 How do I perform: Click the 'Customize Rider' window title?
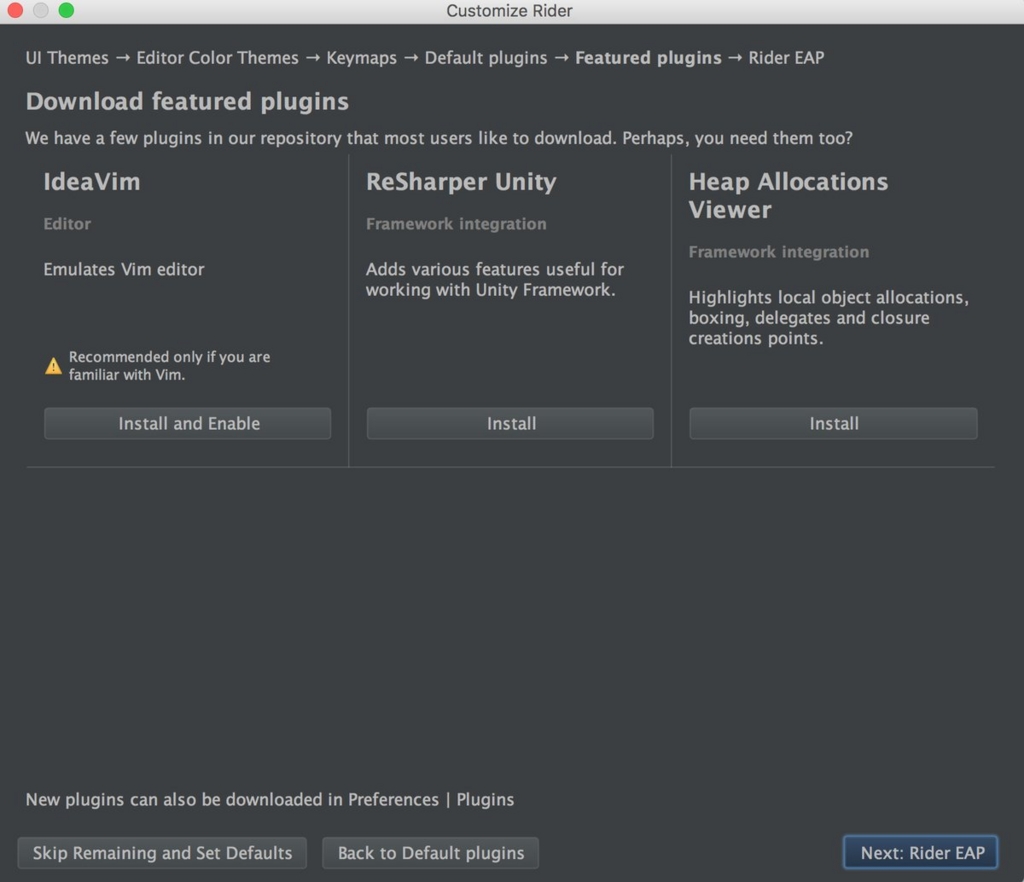click(509, 11)
